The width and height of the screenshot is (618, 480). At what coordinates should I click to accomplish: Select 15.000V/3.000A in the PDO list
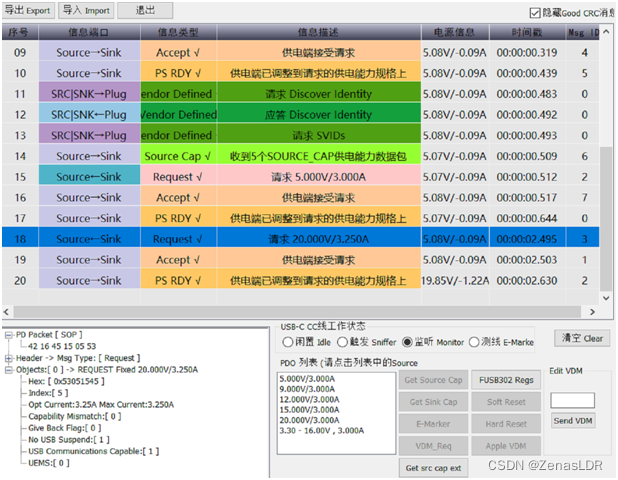coord(309,410)
